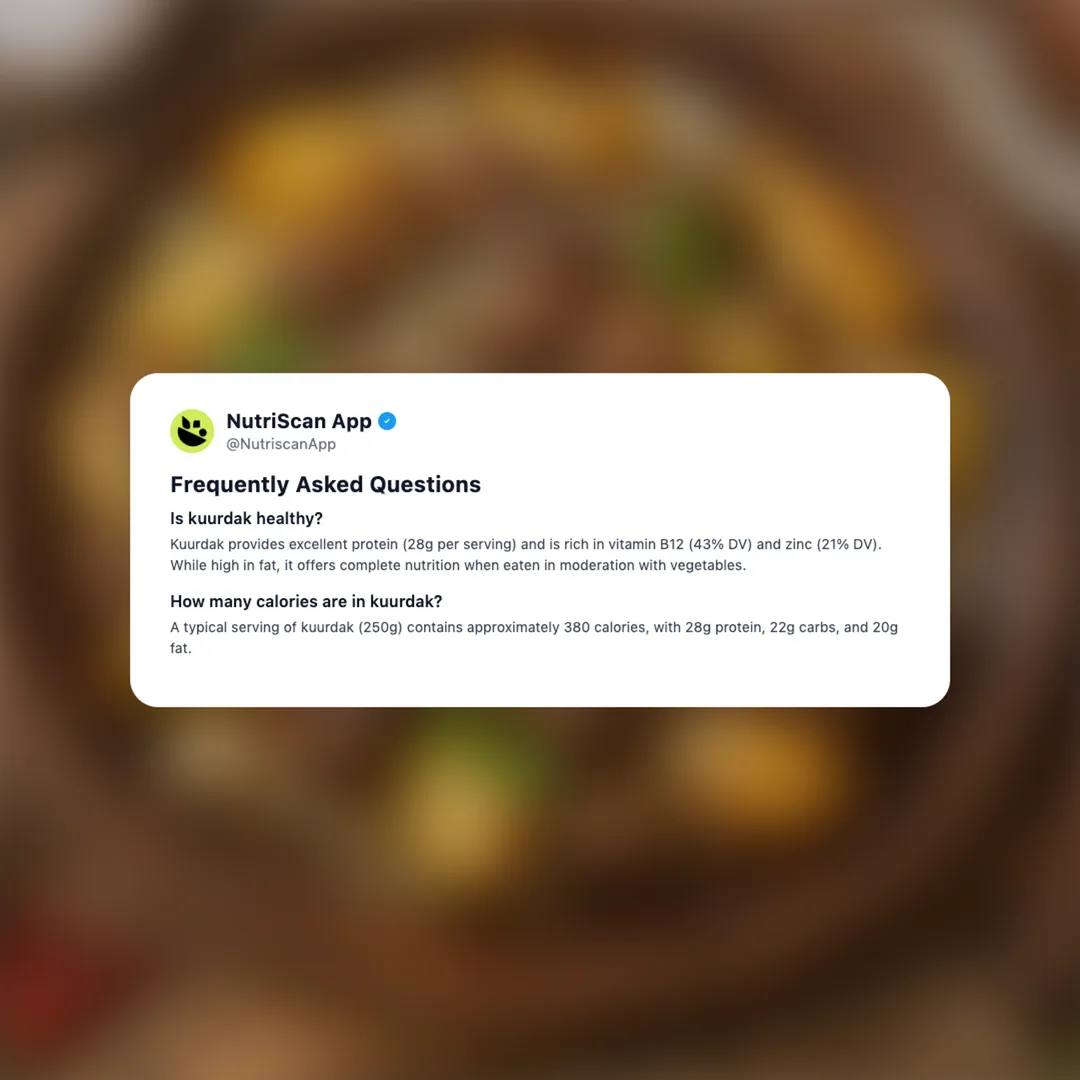Screen dimensions: 1080x1080
Task: Click the word 'kuurdak?' in calories question
Action: point(406,601)
